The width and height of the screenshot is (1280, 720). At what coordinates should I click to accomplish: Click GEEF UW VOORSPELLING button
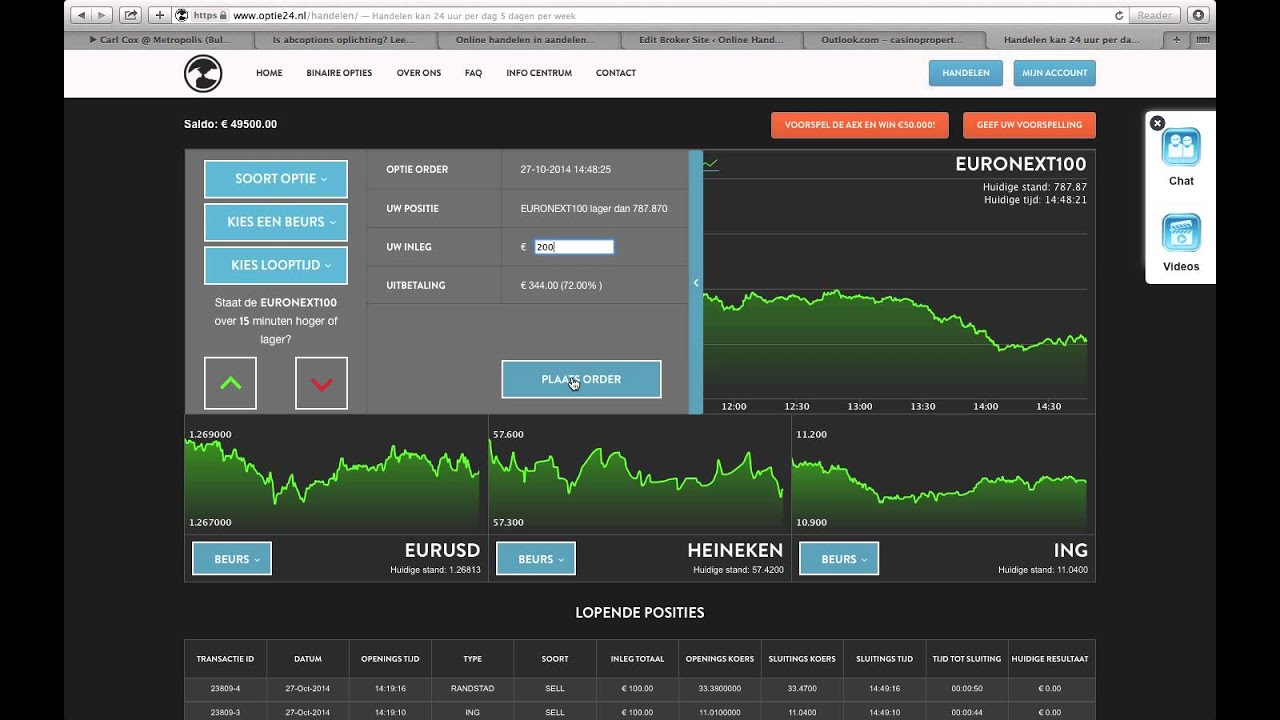[x=1029, y=125]
